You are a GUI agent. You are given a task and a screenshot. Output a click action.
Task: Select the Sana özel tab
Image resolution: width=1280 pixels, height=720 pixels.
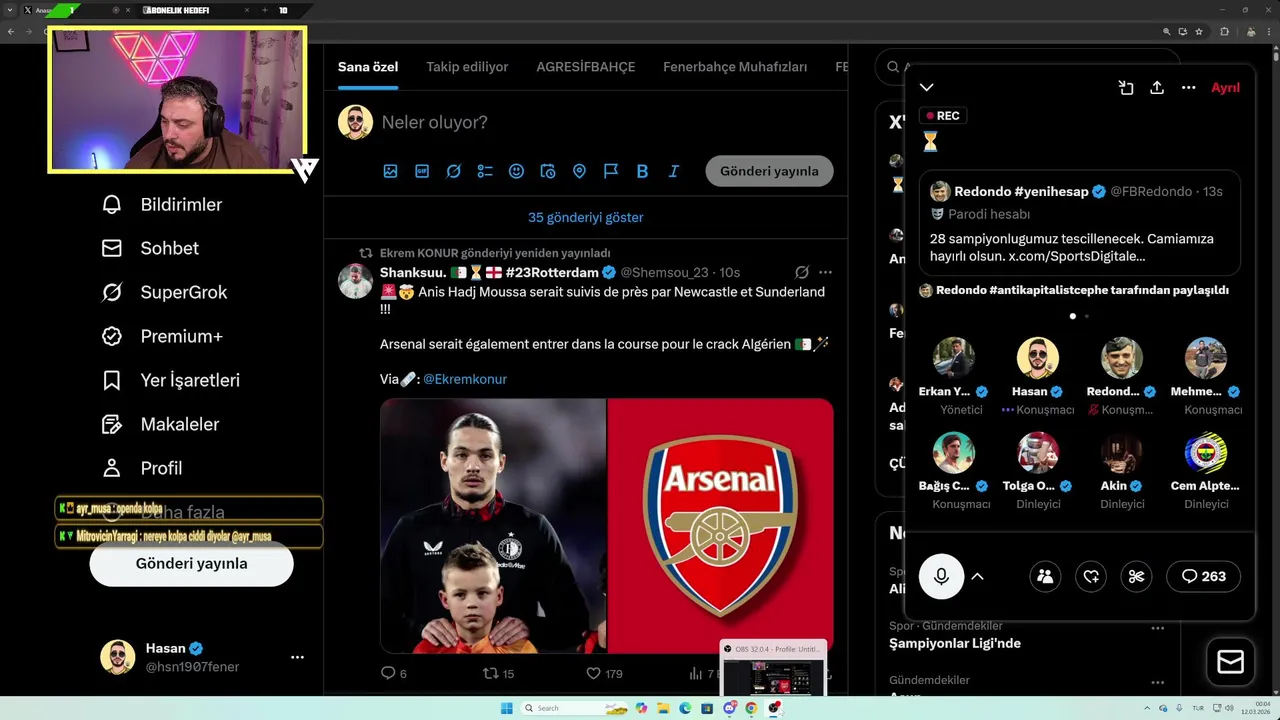[368, 67]
